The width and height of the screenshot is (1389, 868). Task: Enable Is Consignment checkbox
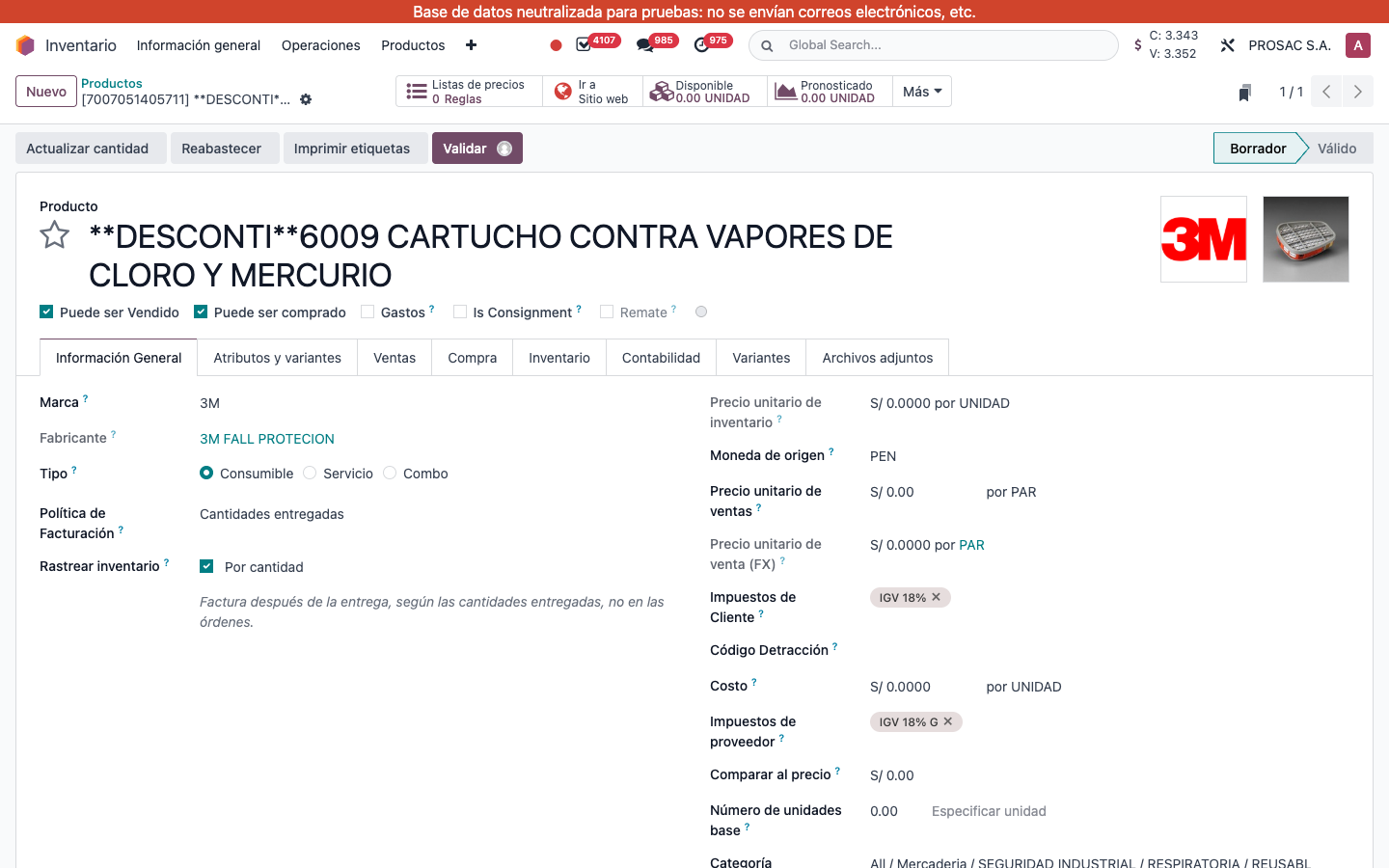(460, 312)
